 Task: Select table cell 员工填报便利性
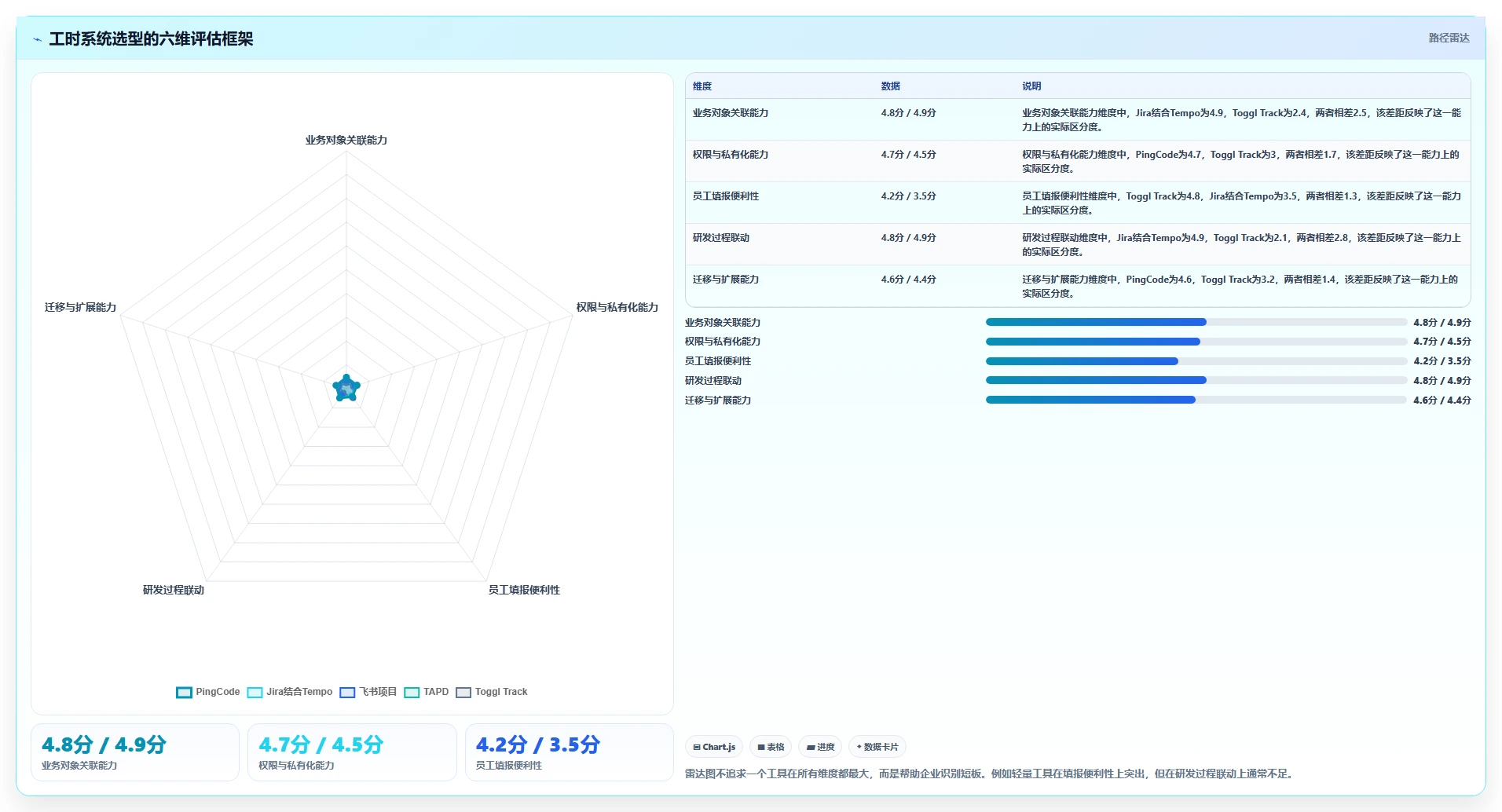click(x=726, y=196)
